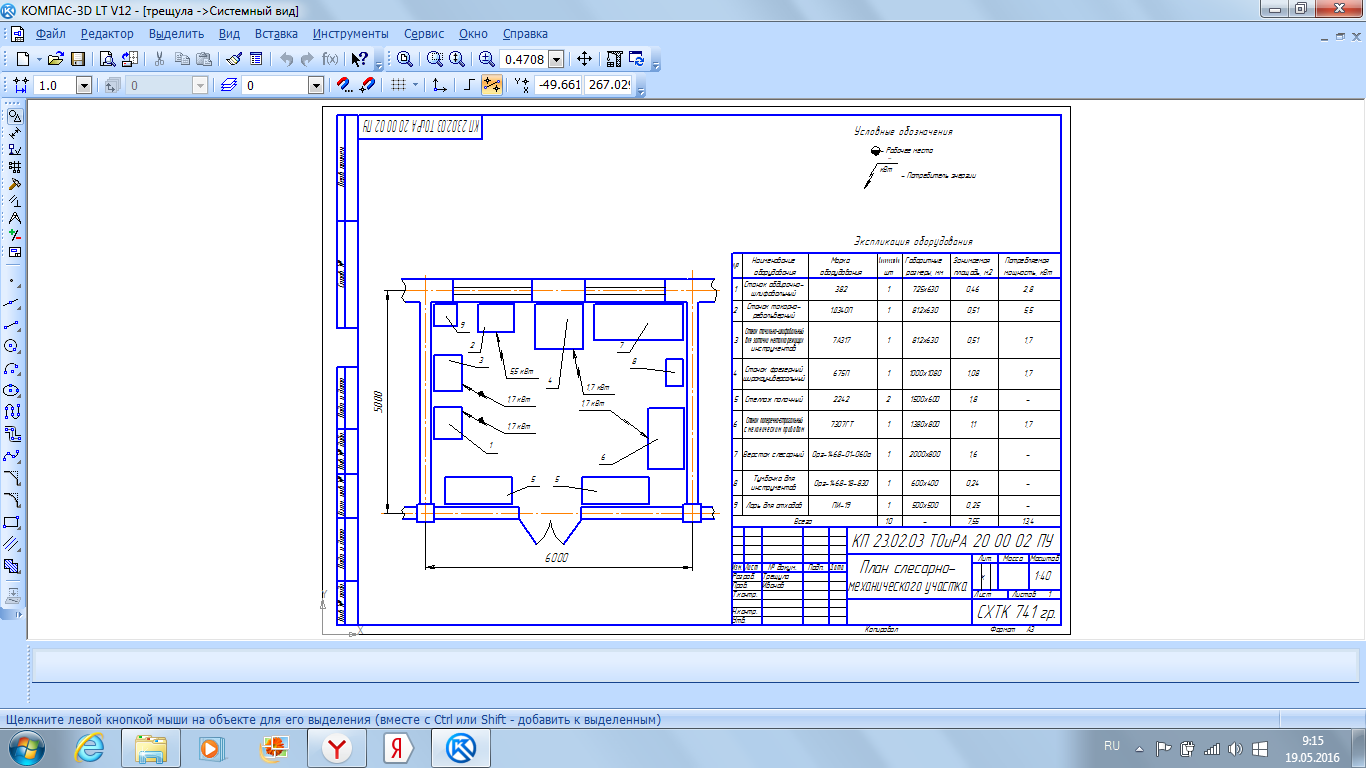Select the Hatching tool

[x=12, y=566]
